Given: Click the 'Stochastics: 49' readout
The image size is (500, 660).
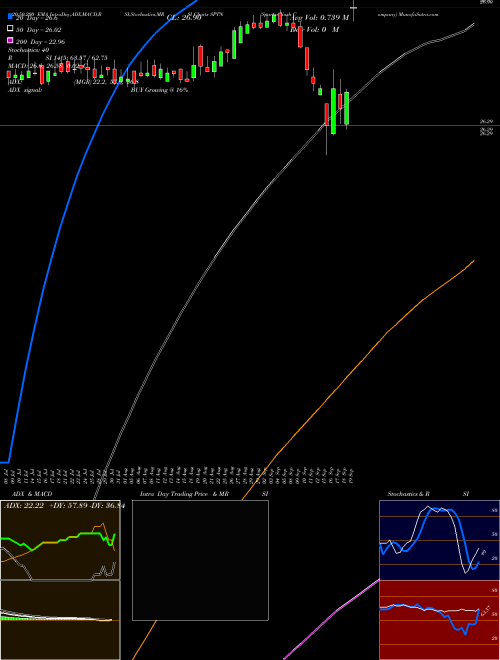Looking at the screenshot, I should [28, 50].
